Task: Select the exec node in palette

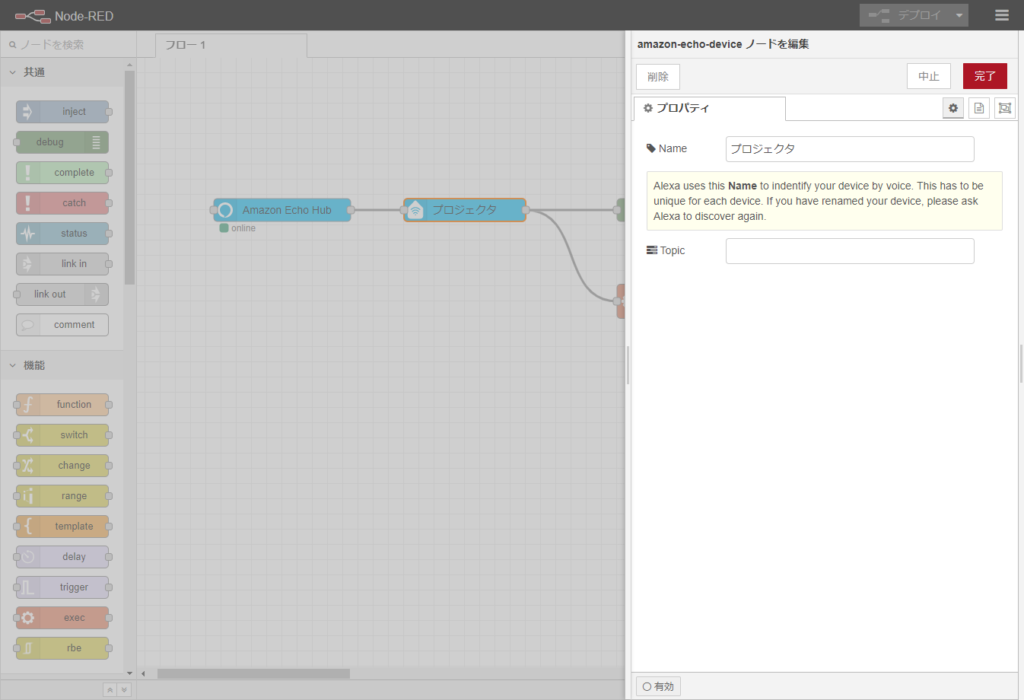Action: (x=62, y=618)
